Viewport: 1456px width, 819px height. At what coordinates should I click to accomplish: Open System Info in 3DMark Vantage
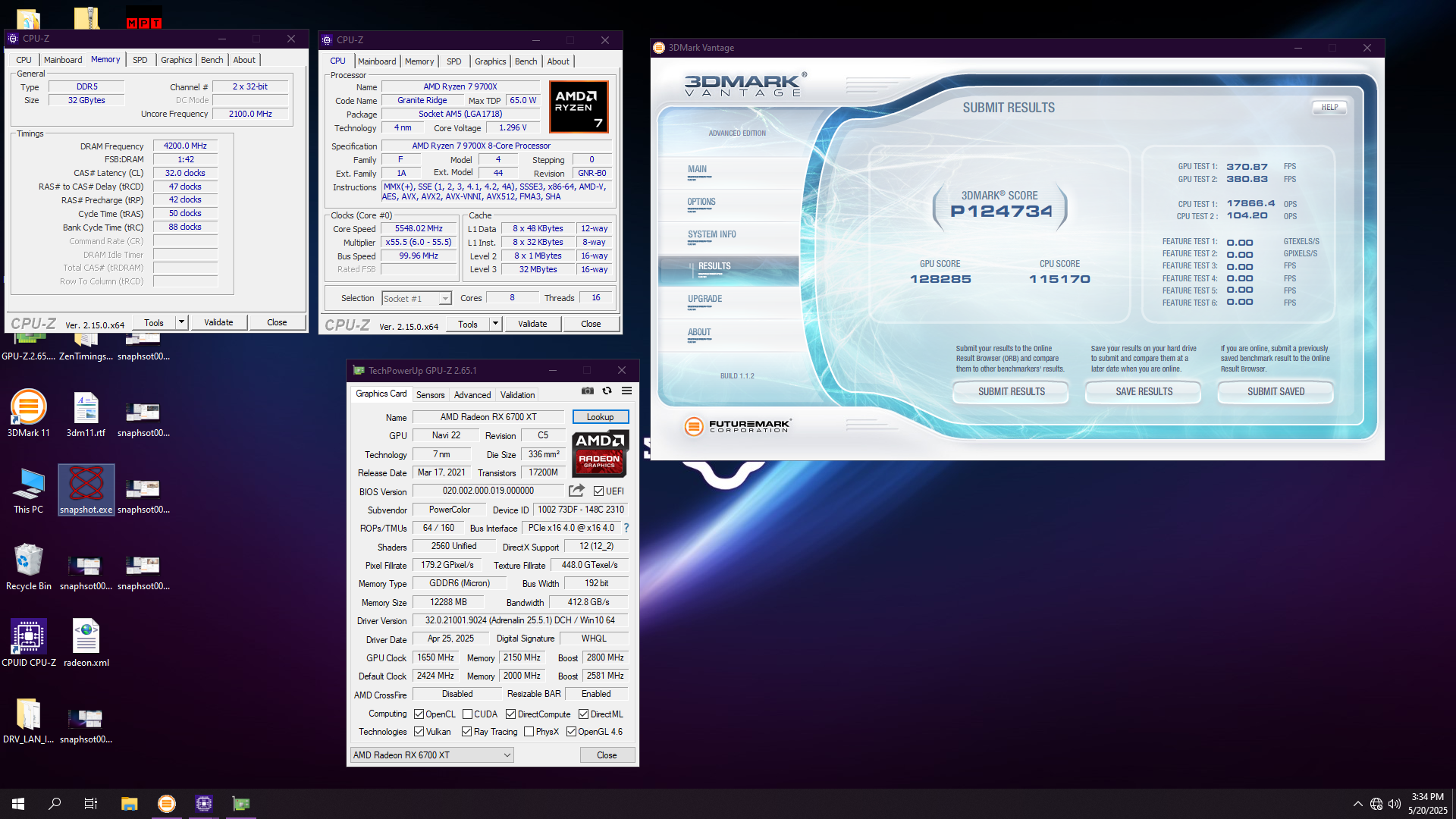pyautogui.click(x=712, y=235)
